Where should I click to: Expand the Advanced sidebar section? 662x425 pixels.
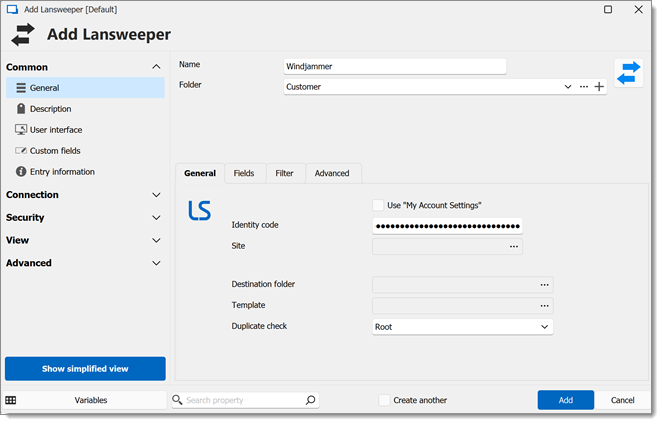pos(156,263)
